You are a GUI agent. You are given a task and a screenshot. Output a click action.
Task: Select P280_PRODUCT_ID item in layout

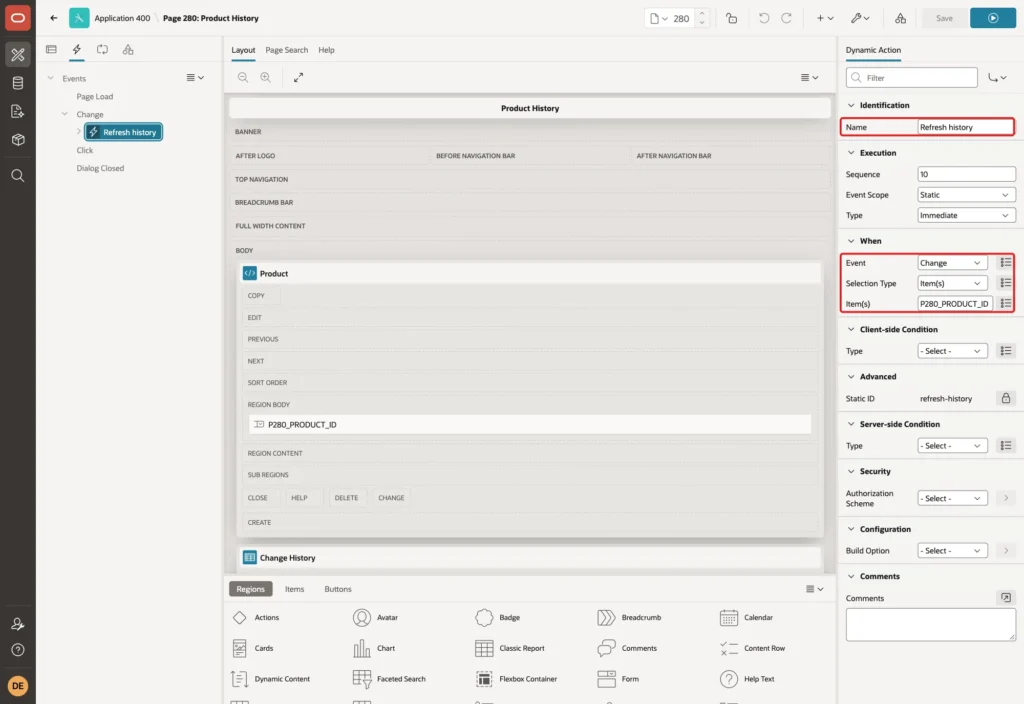(x=530, y=424)
